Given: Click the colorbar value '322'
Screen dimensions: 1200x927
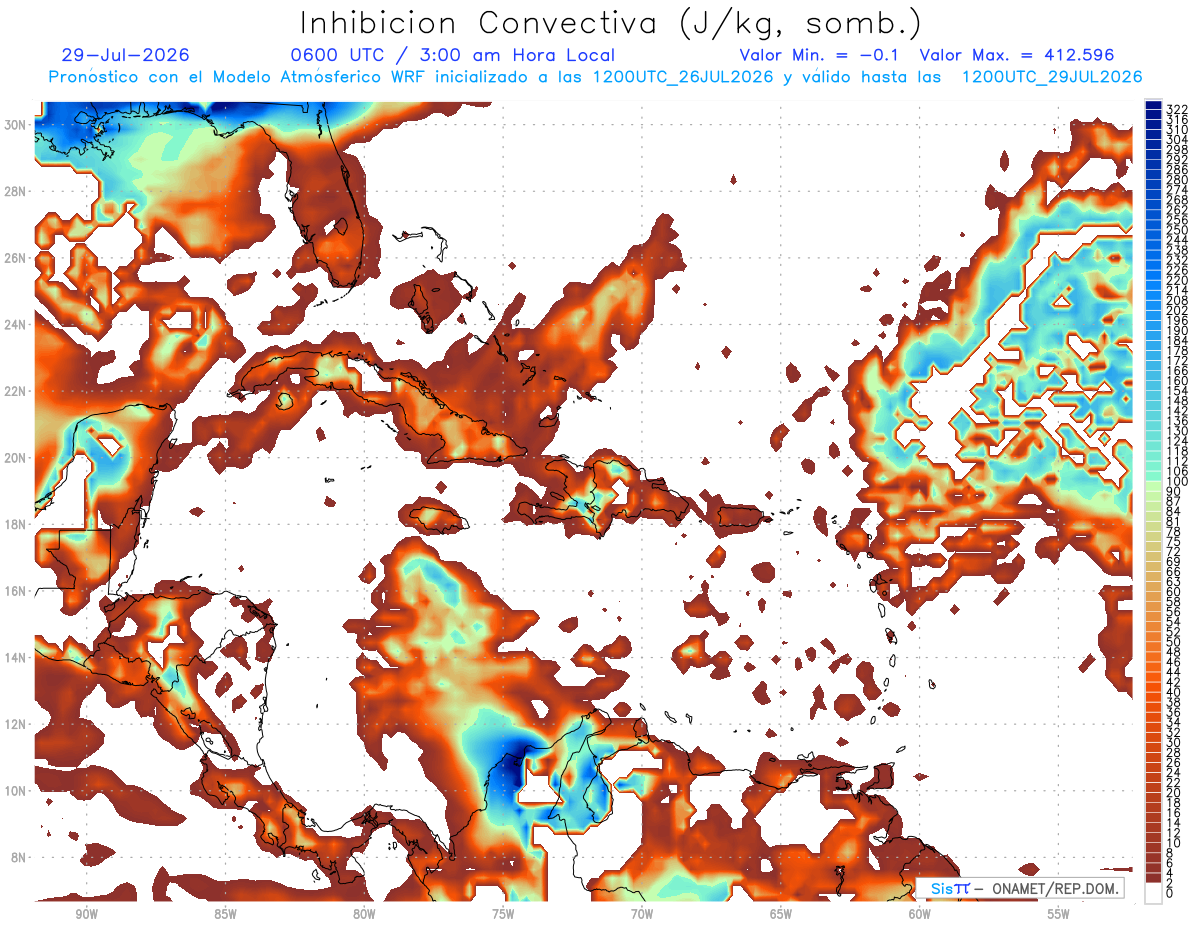Looking at the screenshot, I should [x=1177, y=109].
